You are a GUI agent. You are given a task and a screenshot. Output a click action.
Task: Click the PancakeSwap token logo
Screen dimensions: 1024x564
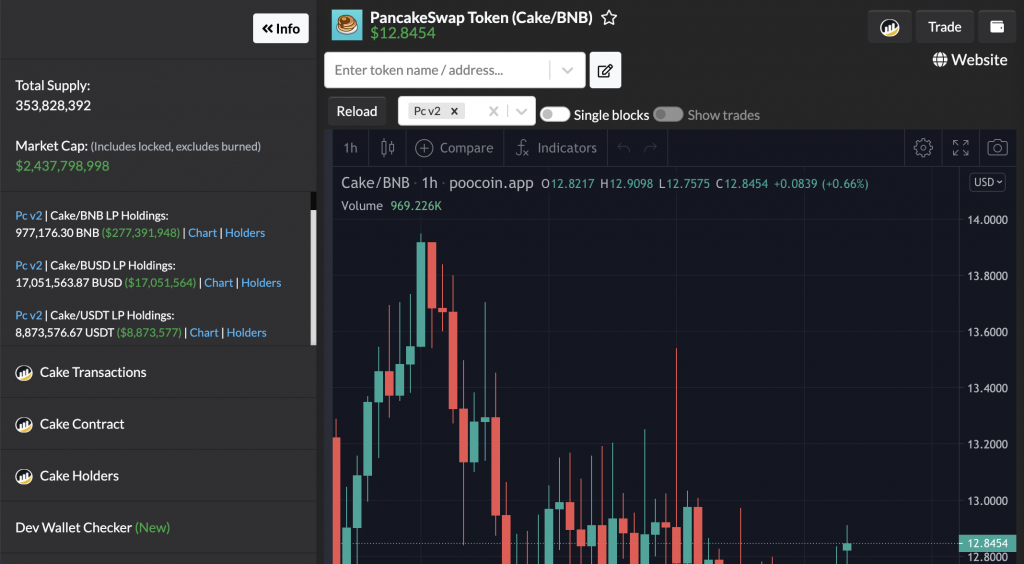347,25
